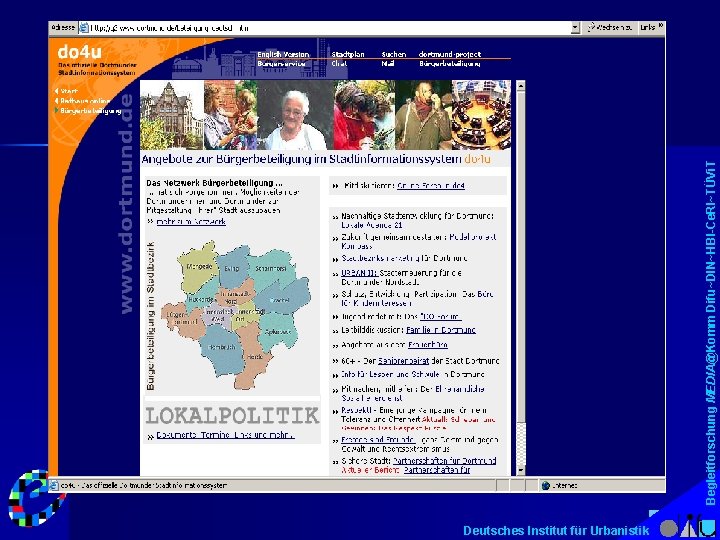The height and width of the screenshot is (540, 720).
Task: Open the 'Stadtplan' navigation item
Action: pyautogui.click(x=348, y=54)
